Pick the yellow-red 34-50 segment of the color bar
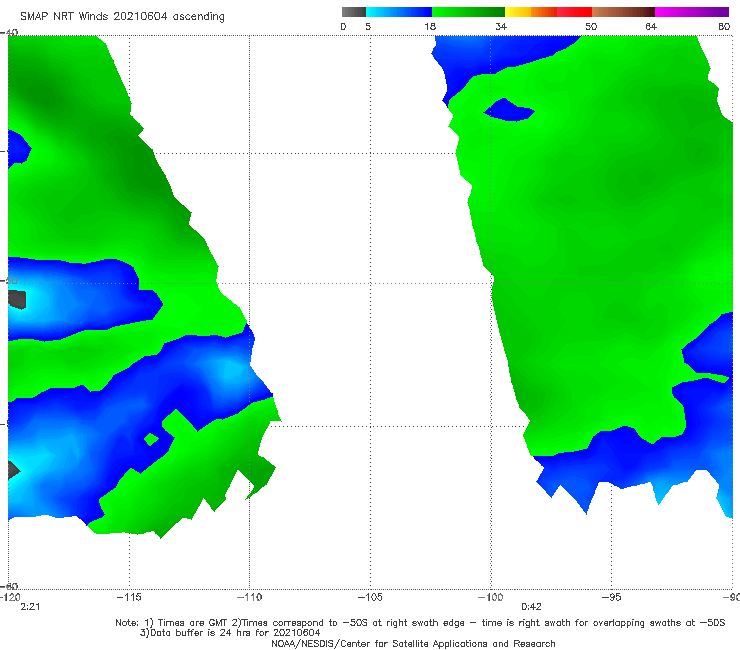This screenshot has width=740, height=650. (x=548, y=12)
